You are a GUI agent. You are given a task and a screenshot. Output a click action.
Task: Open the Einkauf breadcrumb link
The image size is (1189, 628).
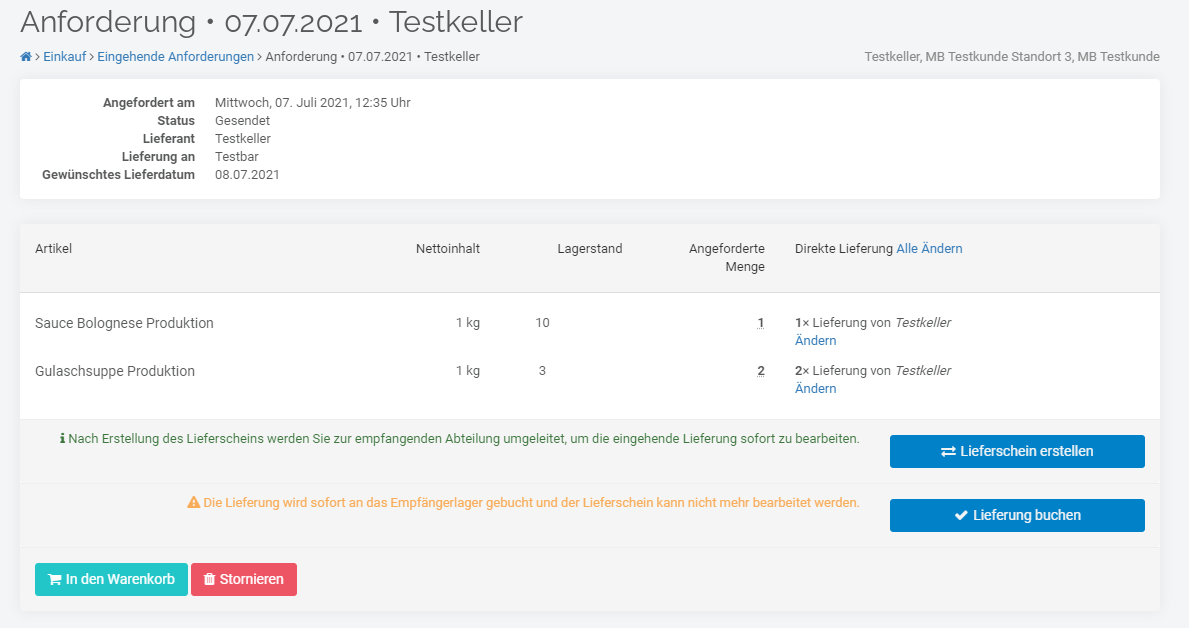pos(64,57)
